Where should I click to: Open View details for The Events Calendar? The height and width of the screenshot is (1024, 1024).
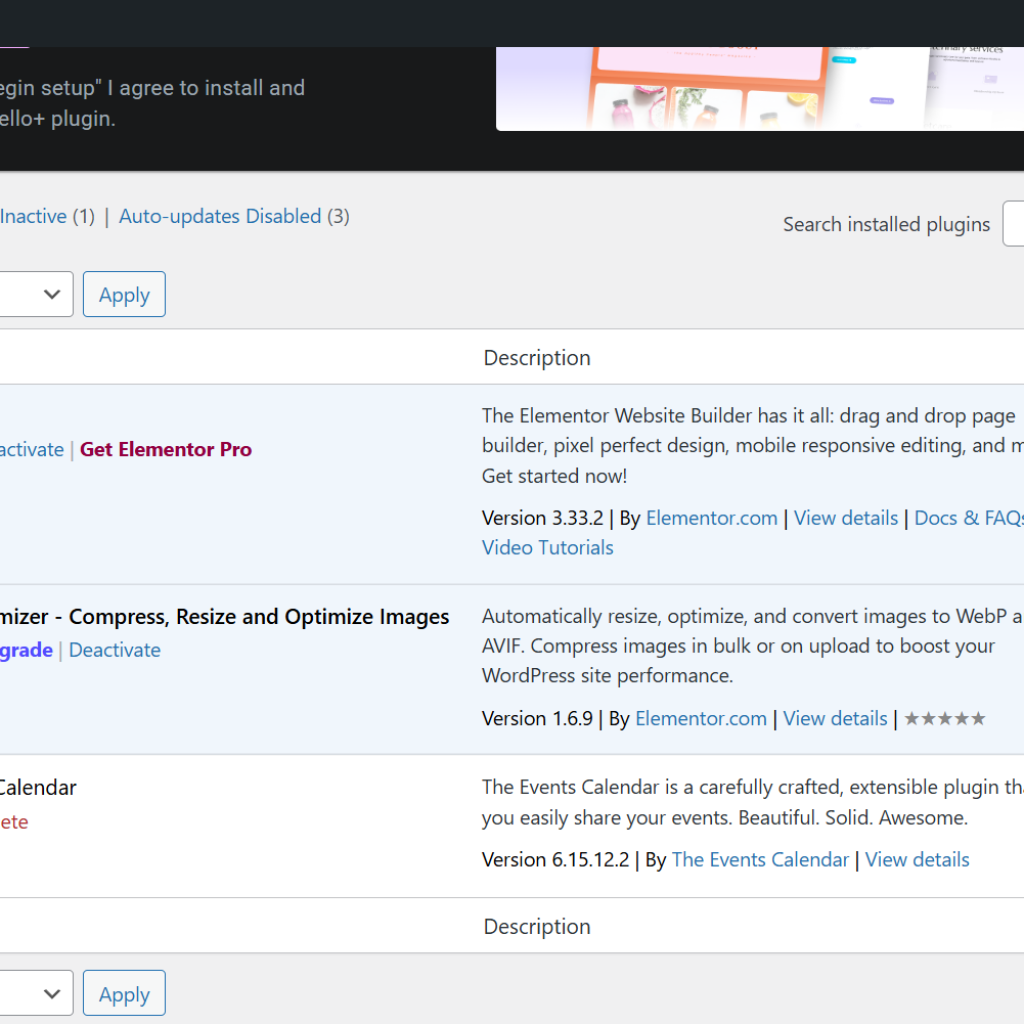coord(917,860)
